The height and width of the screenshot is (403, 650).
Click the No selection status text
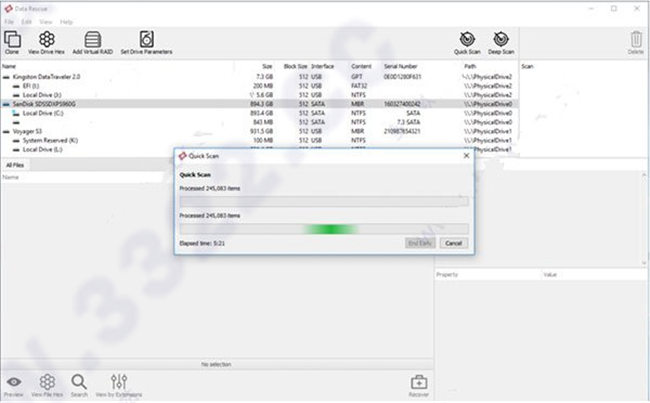pos(216,364)
